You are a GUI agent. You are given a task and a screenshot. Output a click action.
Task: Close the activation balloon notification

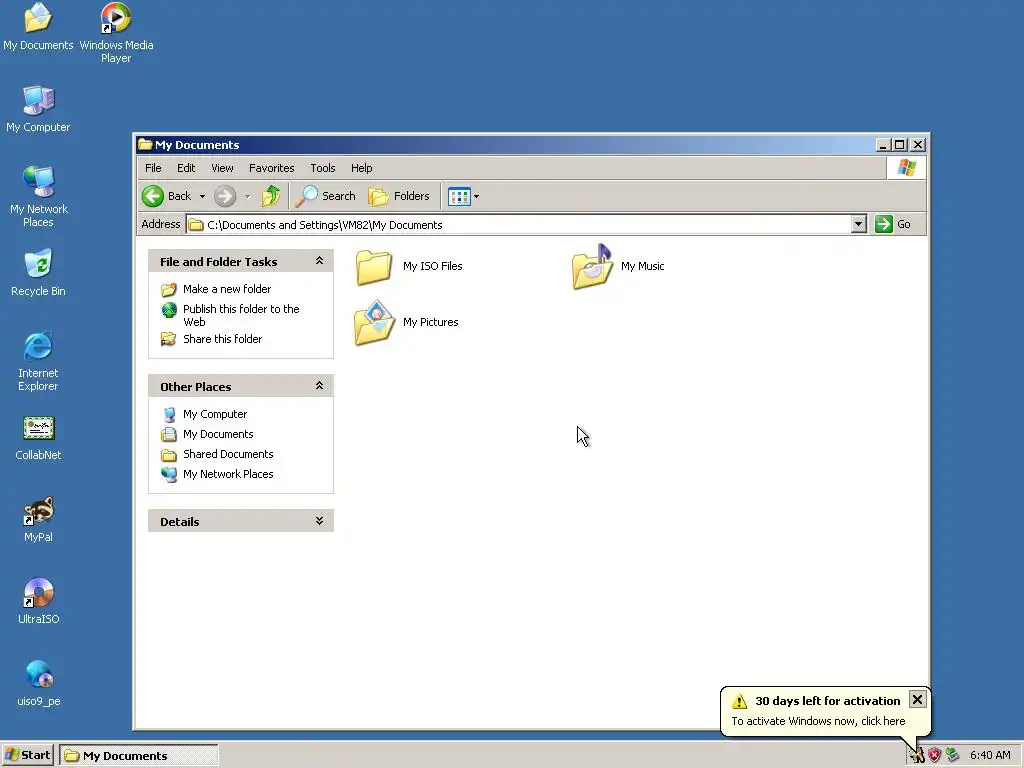pyautogui.click(x=917, y=700)
